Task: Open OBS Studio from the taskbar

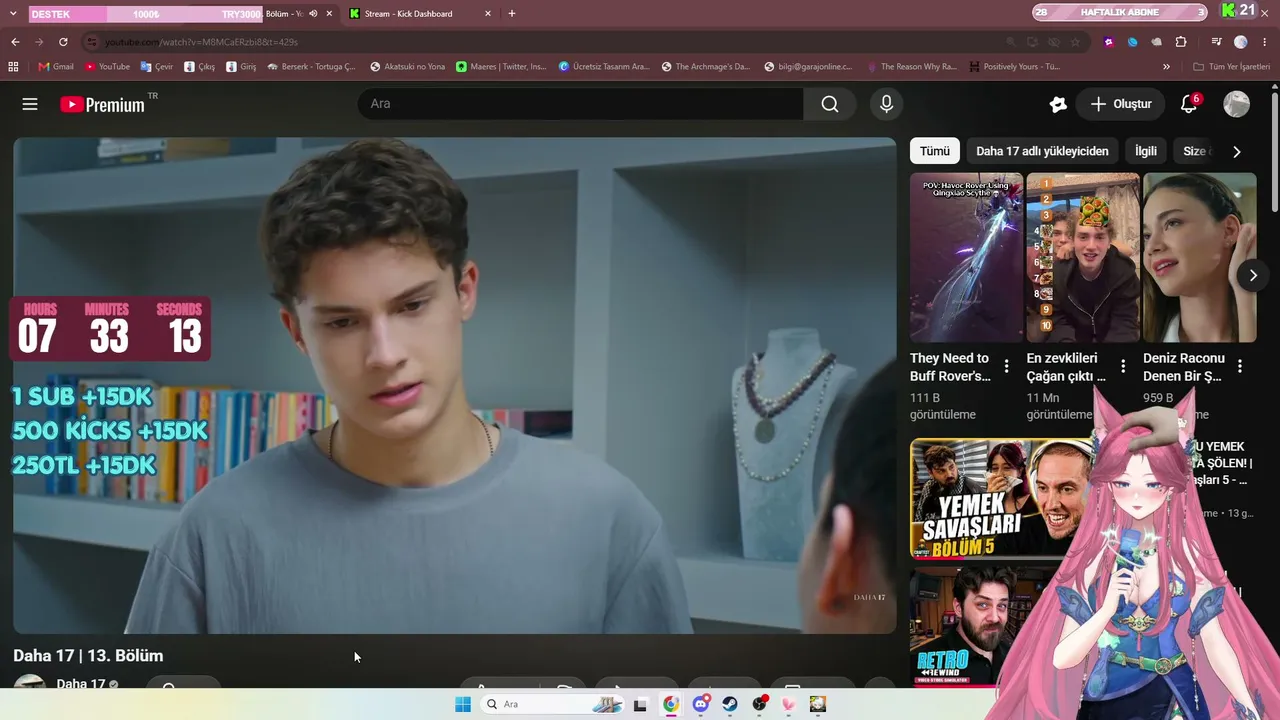Action: [760, 704]
